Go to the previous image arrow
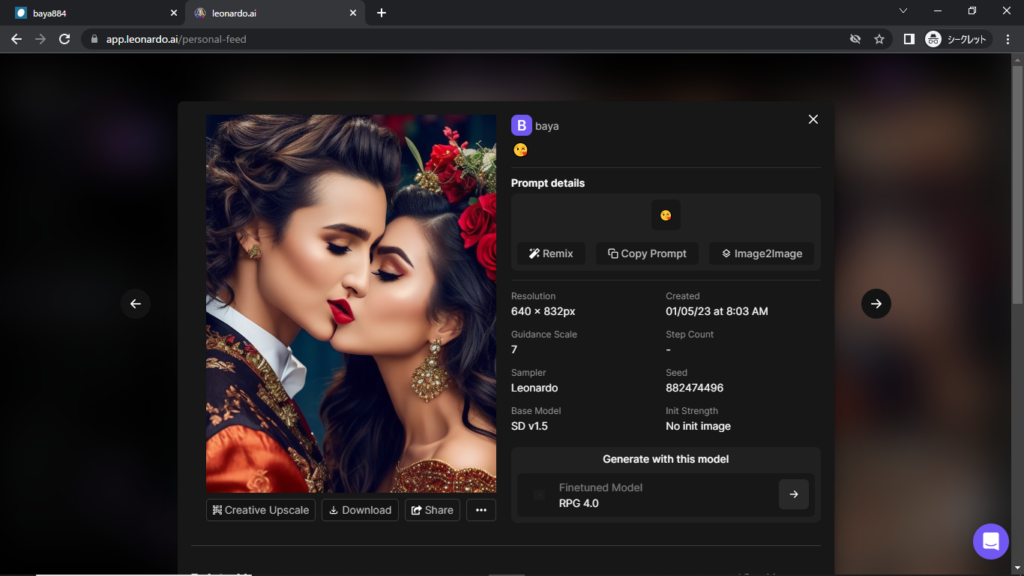The image size is (1024, 576). coord(136,304)
